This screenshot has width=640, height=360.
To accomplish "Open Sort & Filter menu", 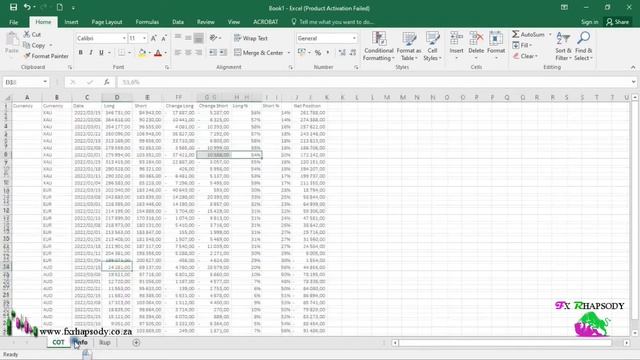I will (563, 46).
